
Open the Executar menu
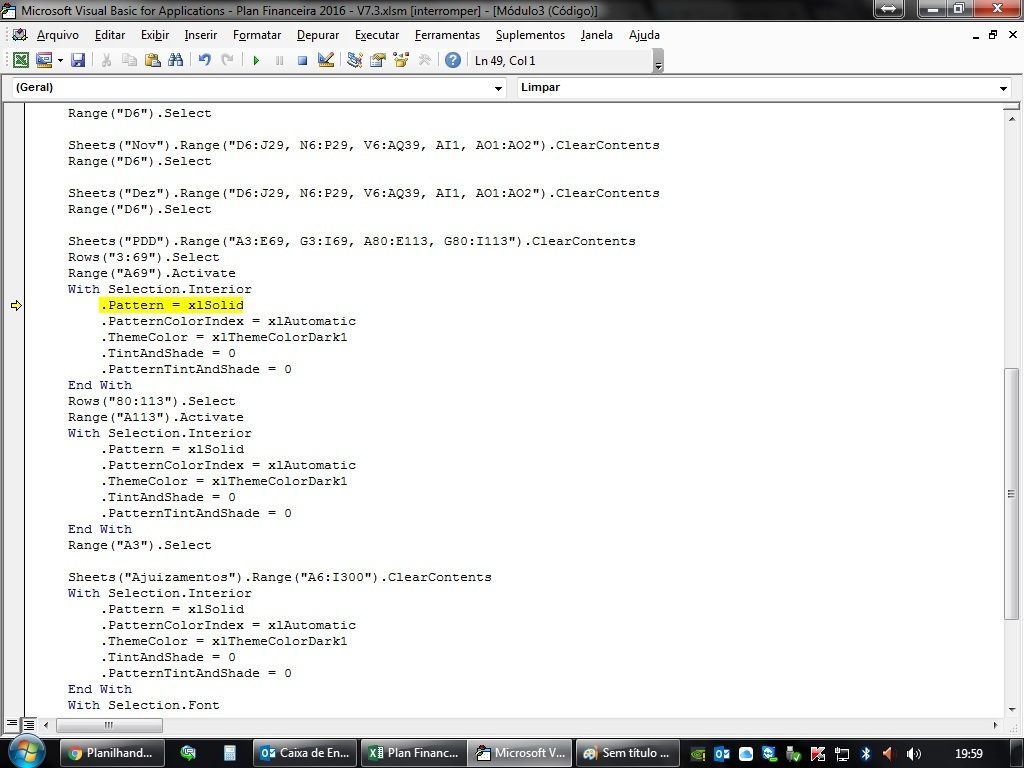tap(377, 35)
